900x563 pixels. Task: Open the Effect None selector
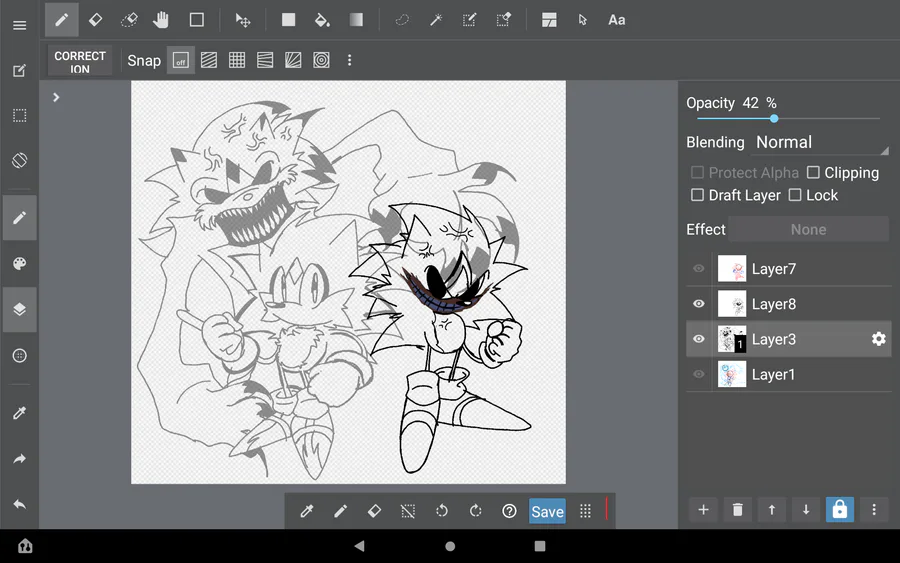click(809, 230)
